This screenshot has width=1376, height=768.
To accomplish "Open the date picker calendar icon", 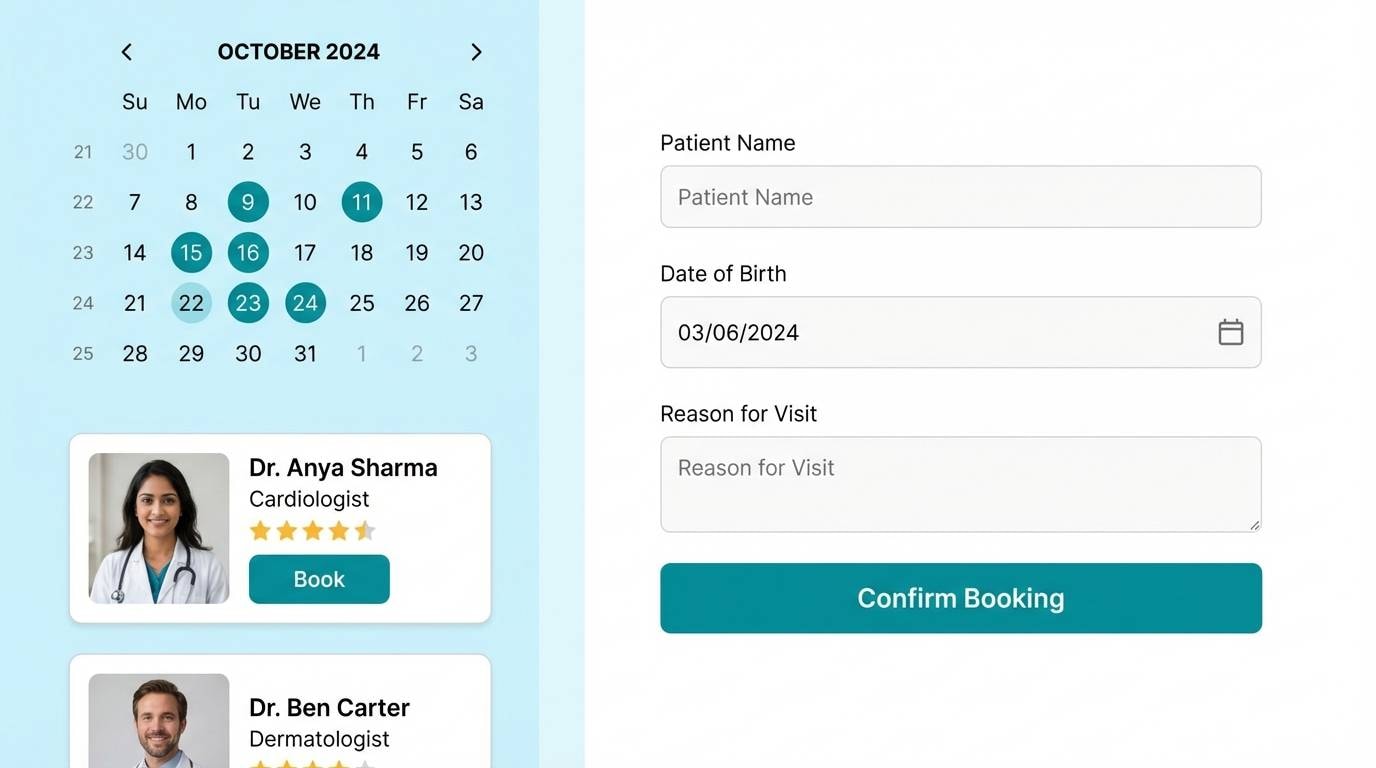I will click(1231, 331).
